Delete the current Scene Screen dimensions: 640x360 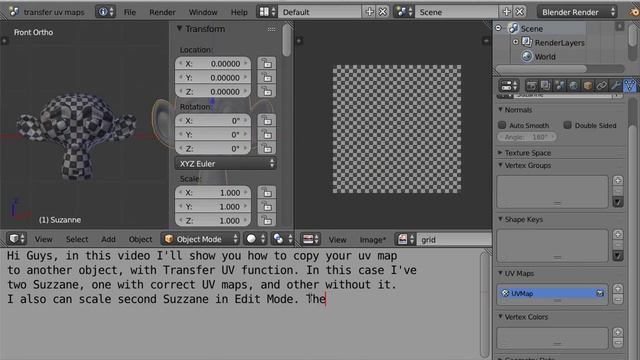coord(520,12)
